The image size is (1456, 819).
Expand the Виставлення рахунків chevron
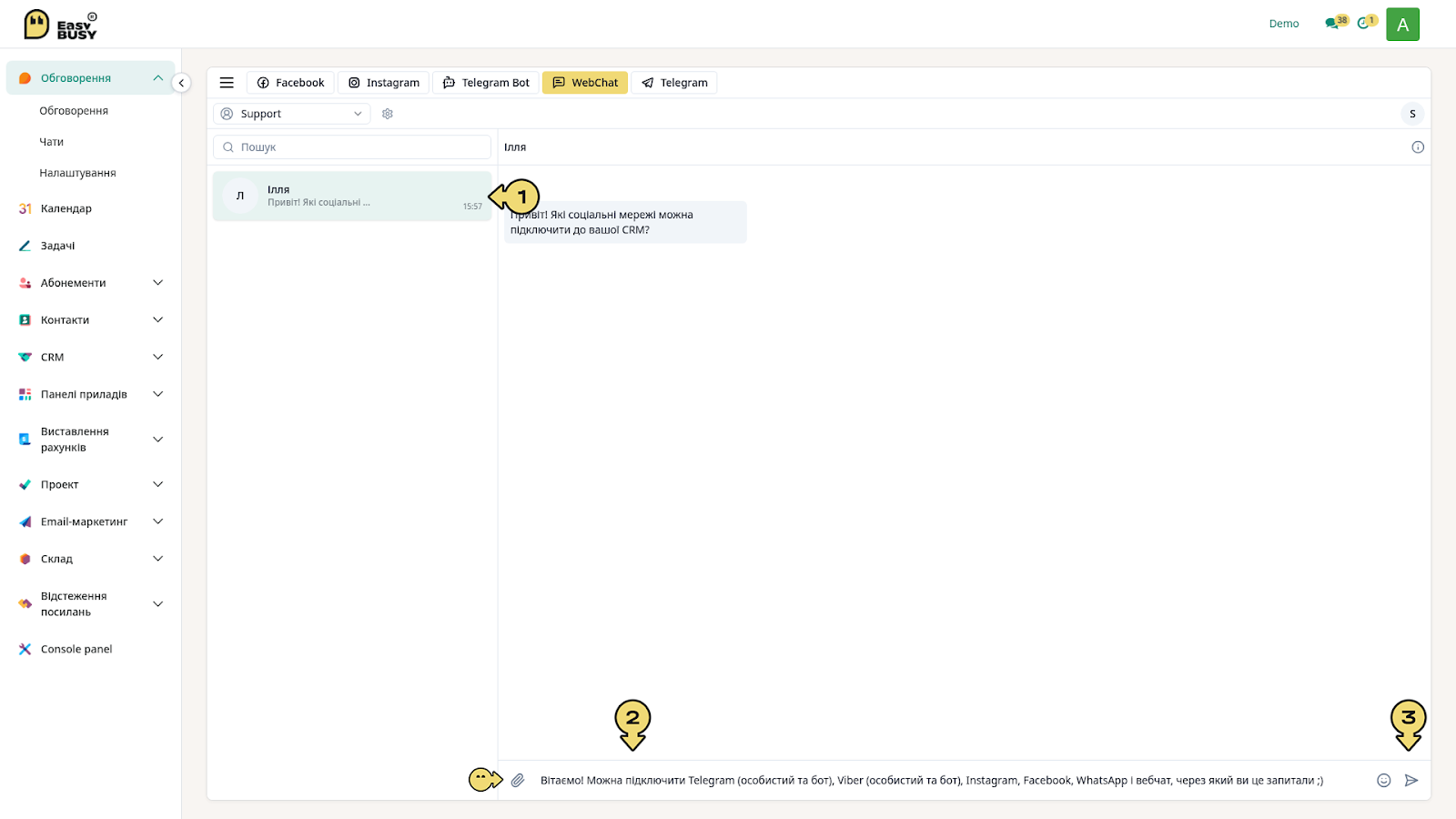(x=157, y=440)
